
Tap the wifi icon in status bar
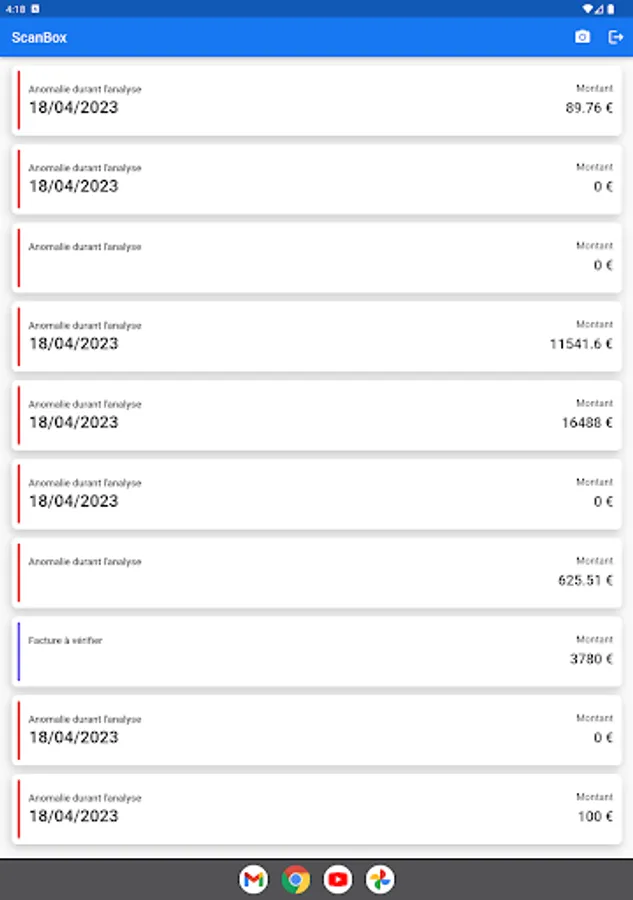587,8
